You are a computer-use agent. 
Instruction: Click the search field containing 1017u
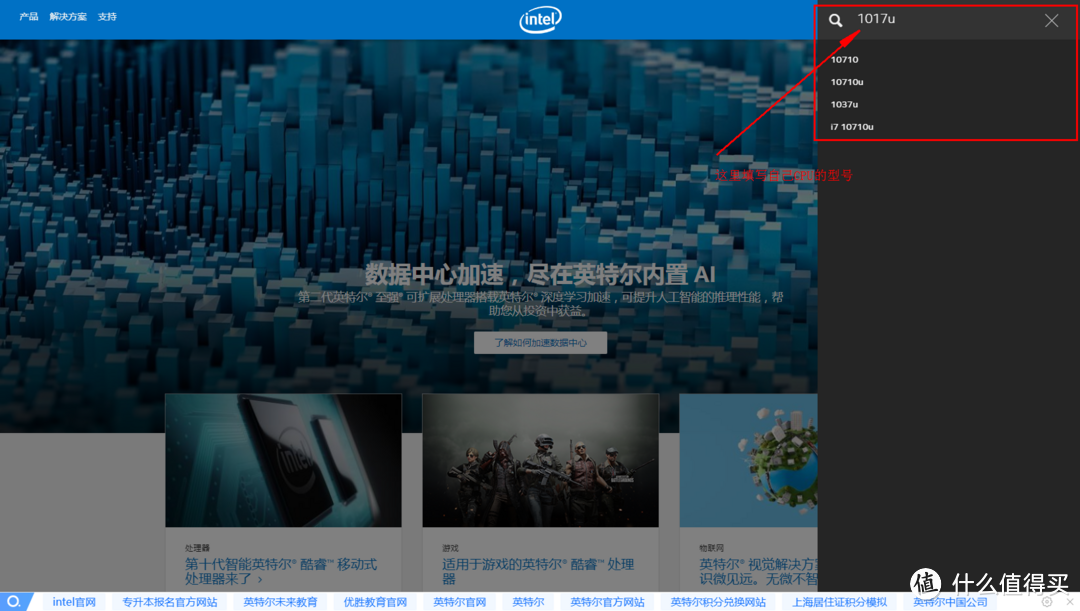[x=944, y=19]
